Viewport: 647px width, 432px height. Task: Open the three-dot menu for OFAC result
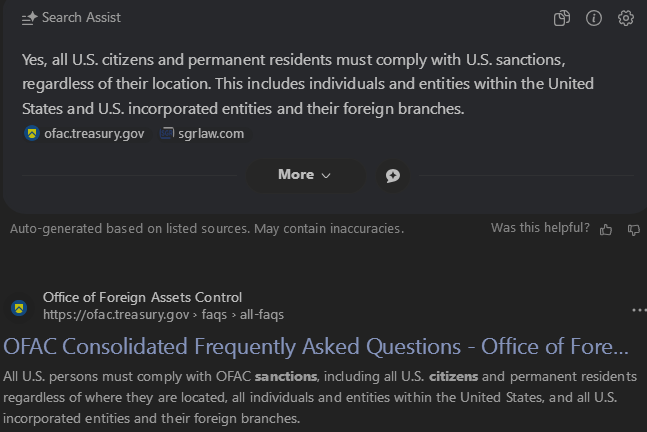638,310
